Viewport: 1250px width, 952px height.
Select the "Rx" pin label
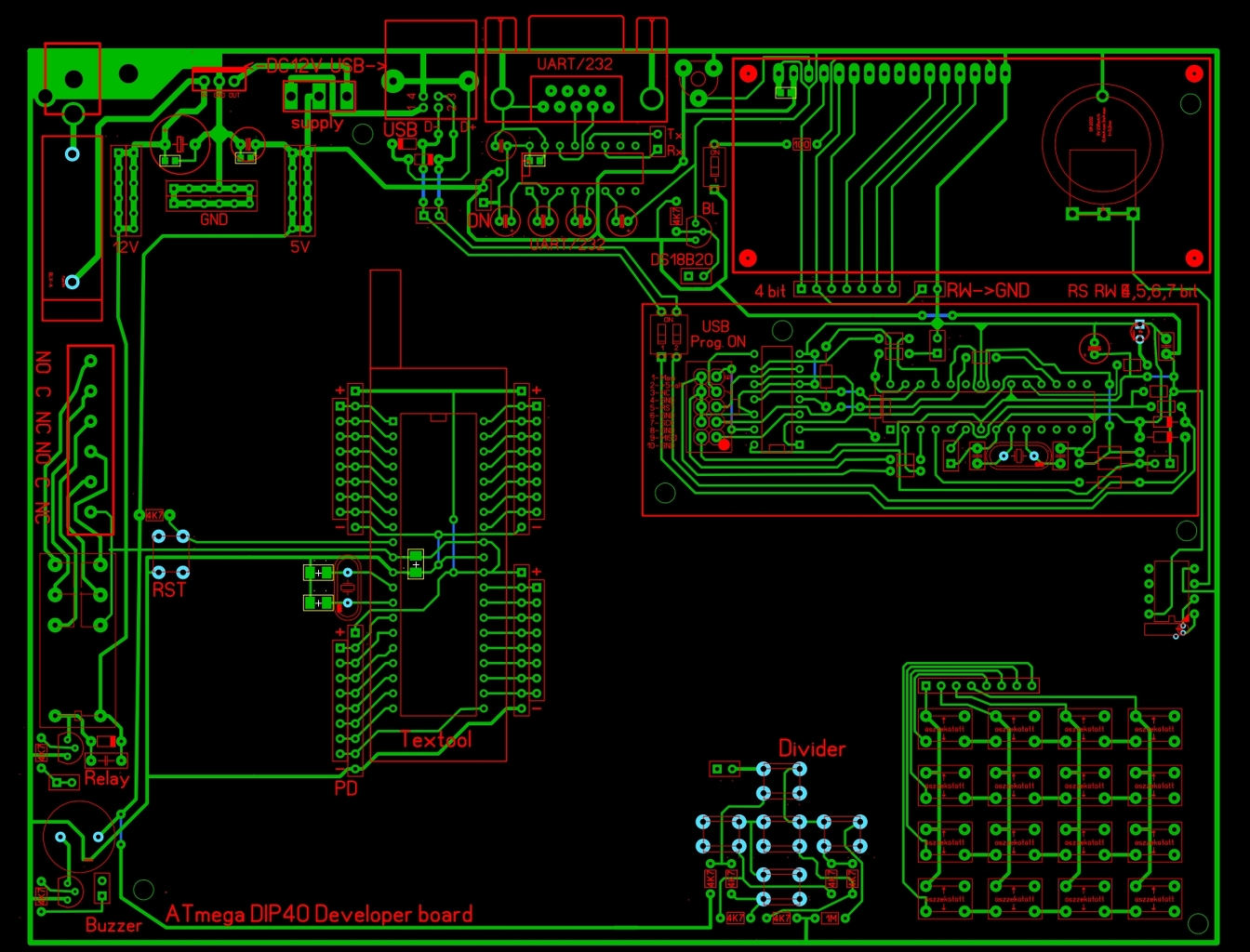tap(674, 151)
